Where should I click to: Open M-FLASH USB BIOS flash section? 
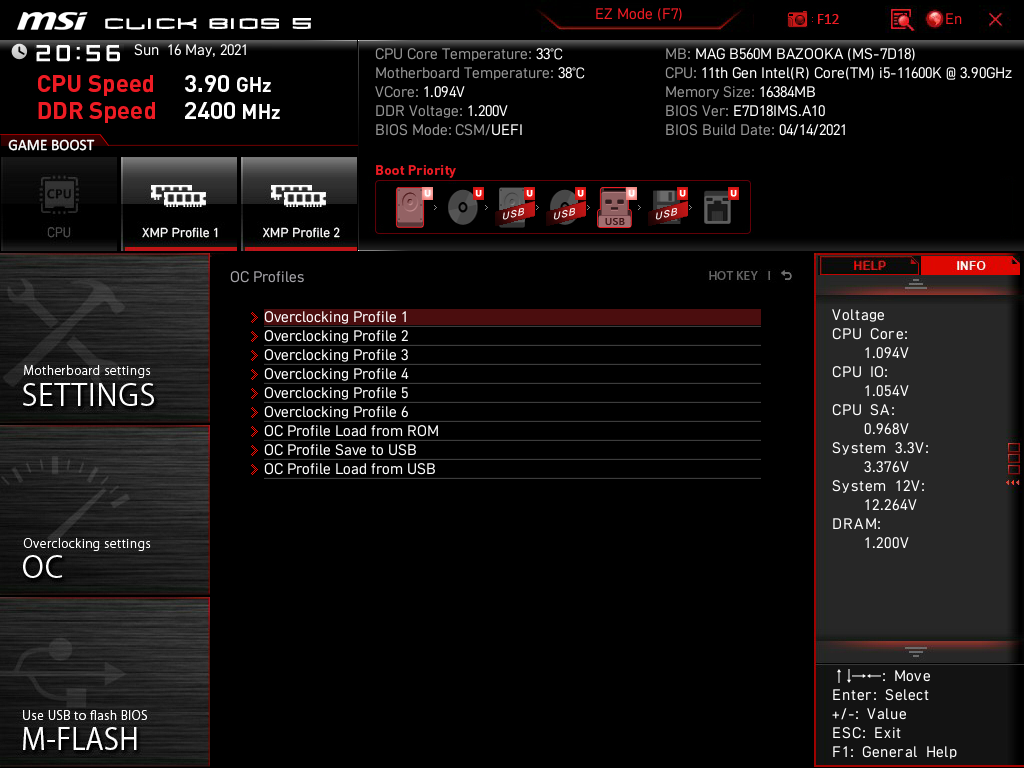pos(104,682)
